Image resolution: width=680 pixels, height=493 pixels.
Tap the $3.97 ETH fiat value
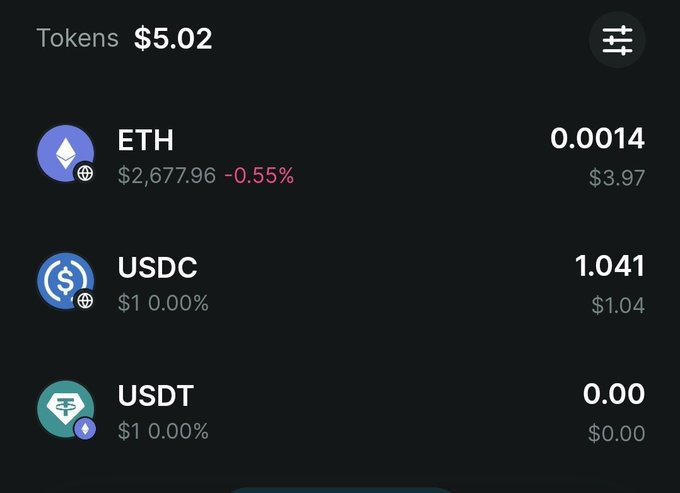pyautogui.click(x=617, y=178)
